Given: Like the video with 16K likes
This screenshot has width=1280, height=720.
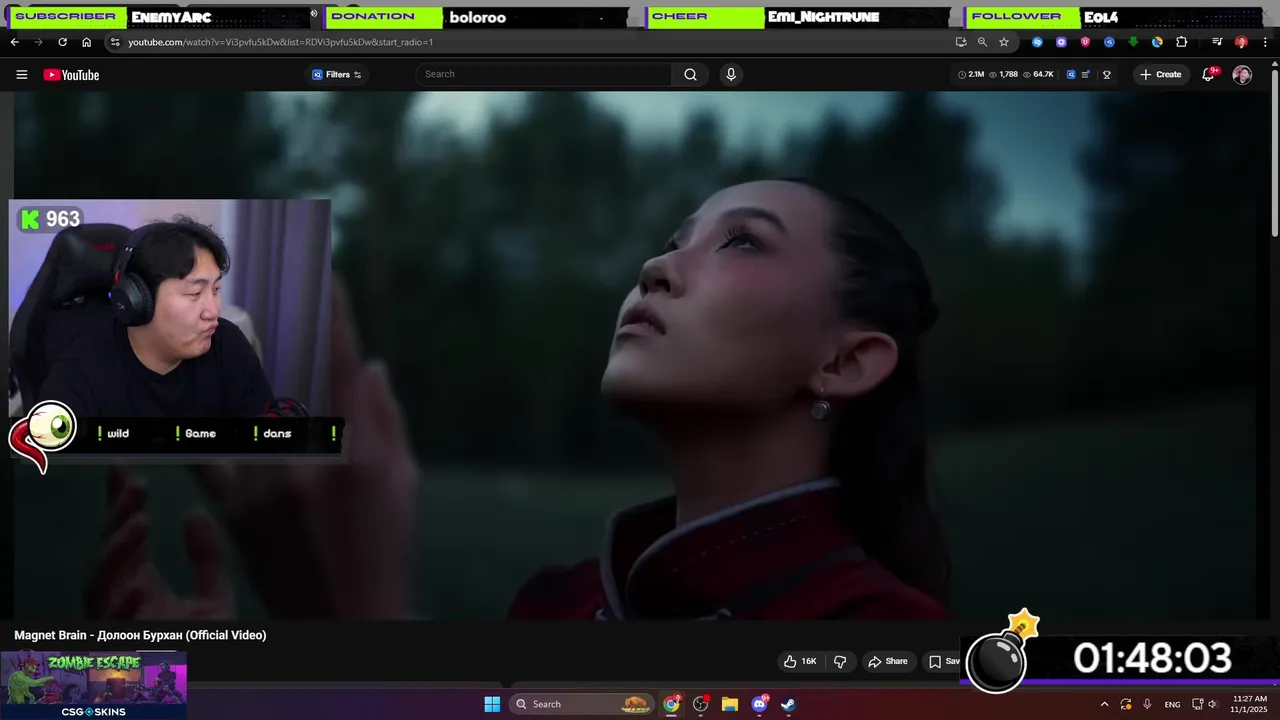Looking at the screenshot, I should [800, 661].
